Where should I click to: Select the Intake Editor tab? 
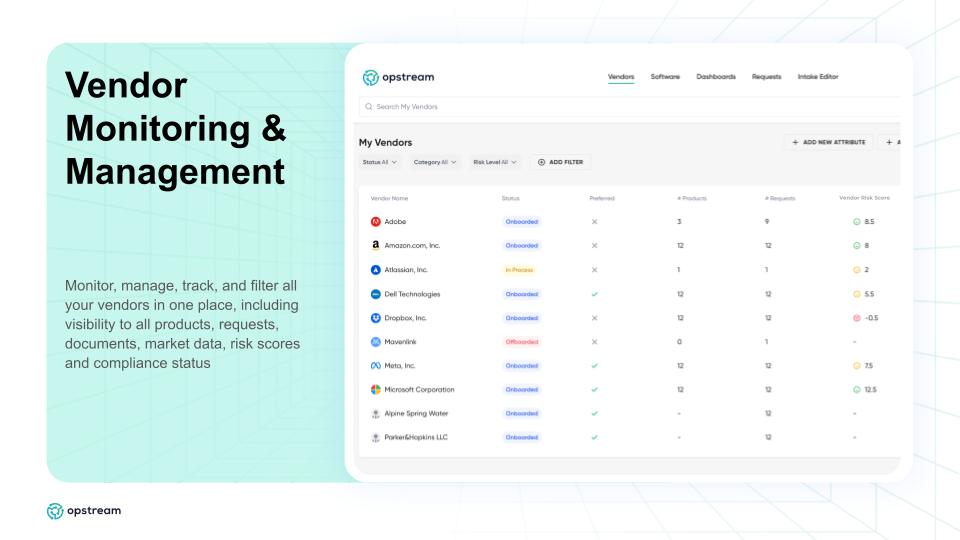818,77
